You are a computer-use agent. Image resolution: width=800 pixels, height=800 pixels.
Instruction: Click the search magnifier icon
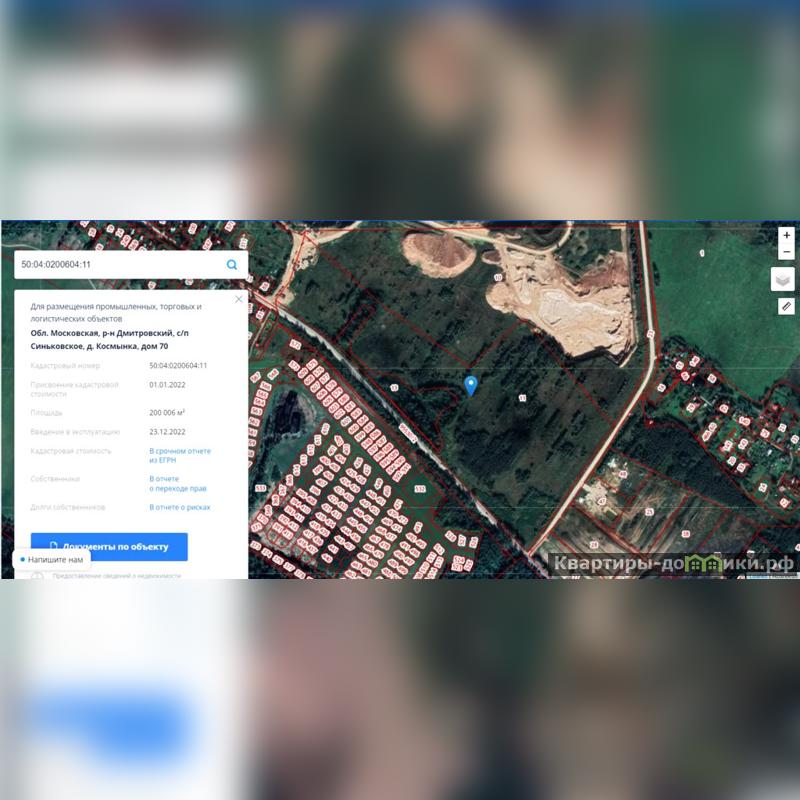coord(232,265)
